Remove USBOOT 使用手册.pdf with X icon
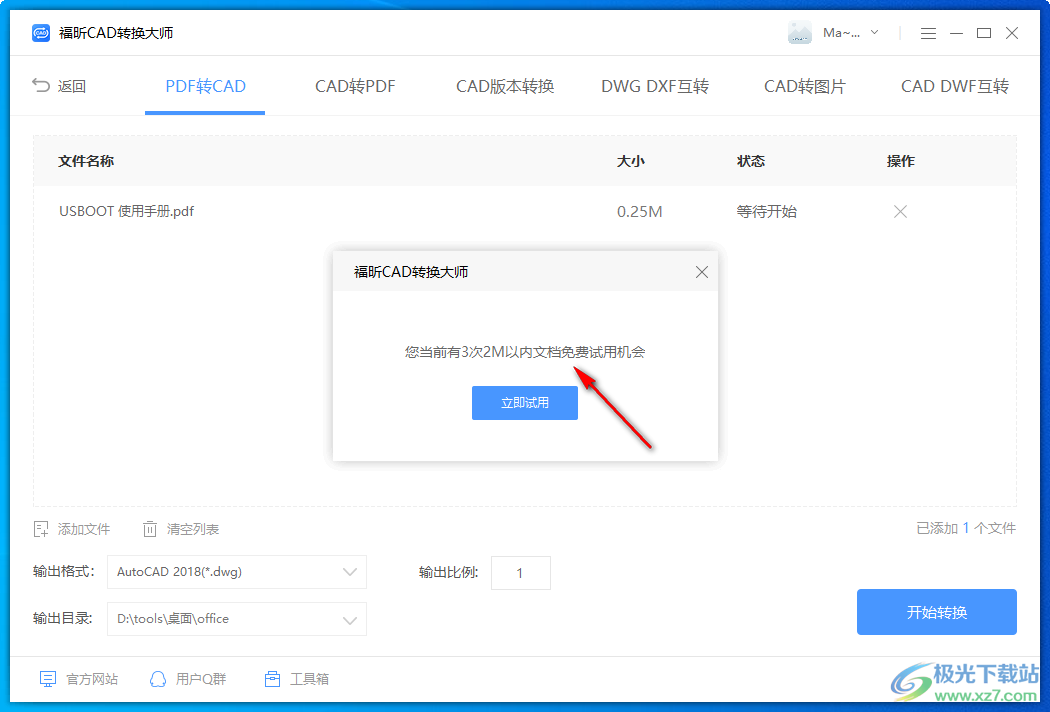The height and width of the screenshot is (712, 1050). [900, 212]
